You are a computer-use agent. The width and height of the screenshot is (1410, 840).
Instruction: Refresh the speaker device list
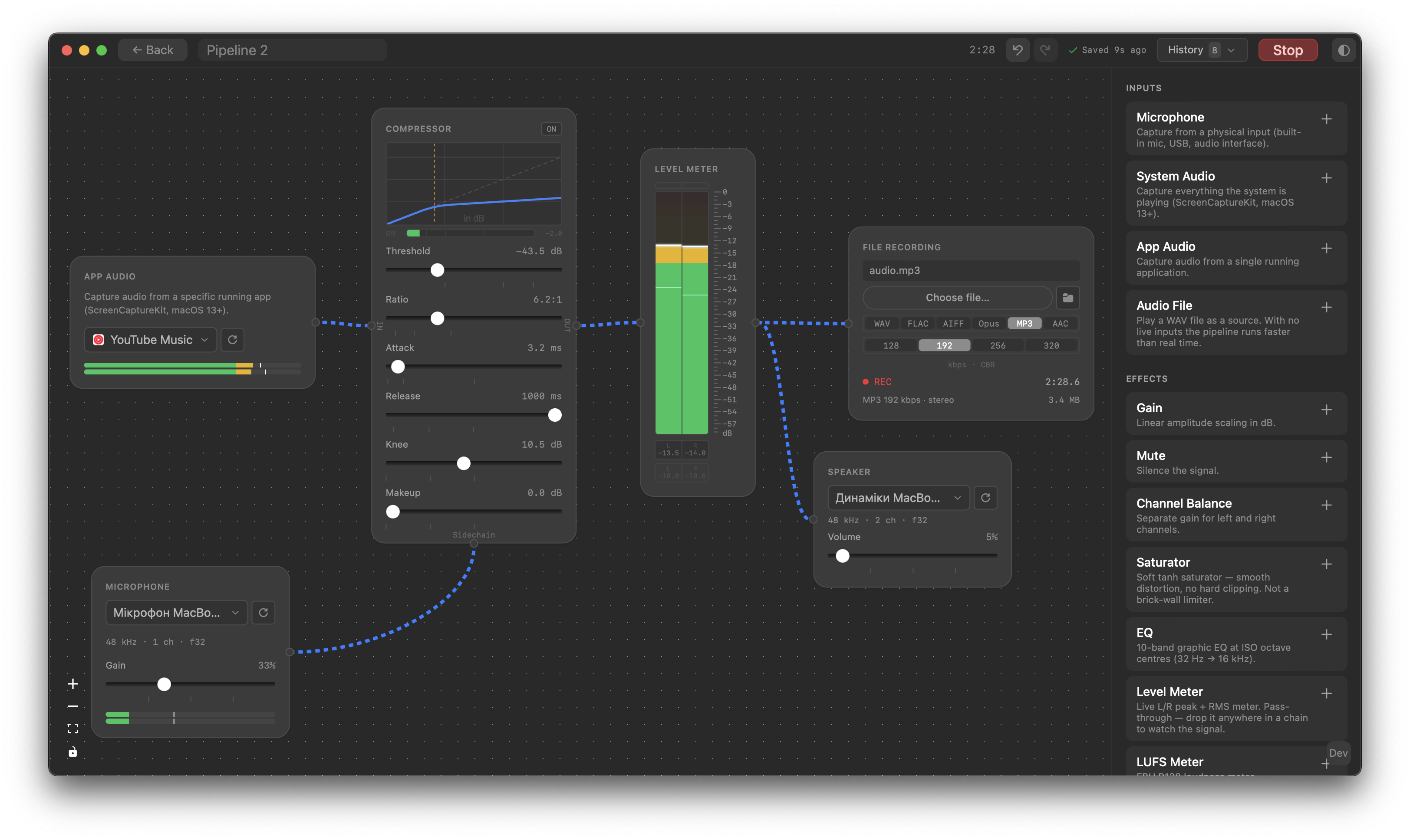click(x=985, y=498)
